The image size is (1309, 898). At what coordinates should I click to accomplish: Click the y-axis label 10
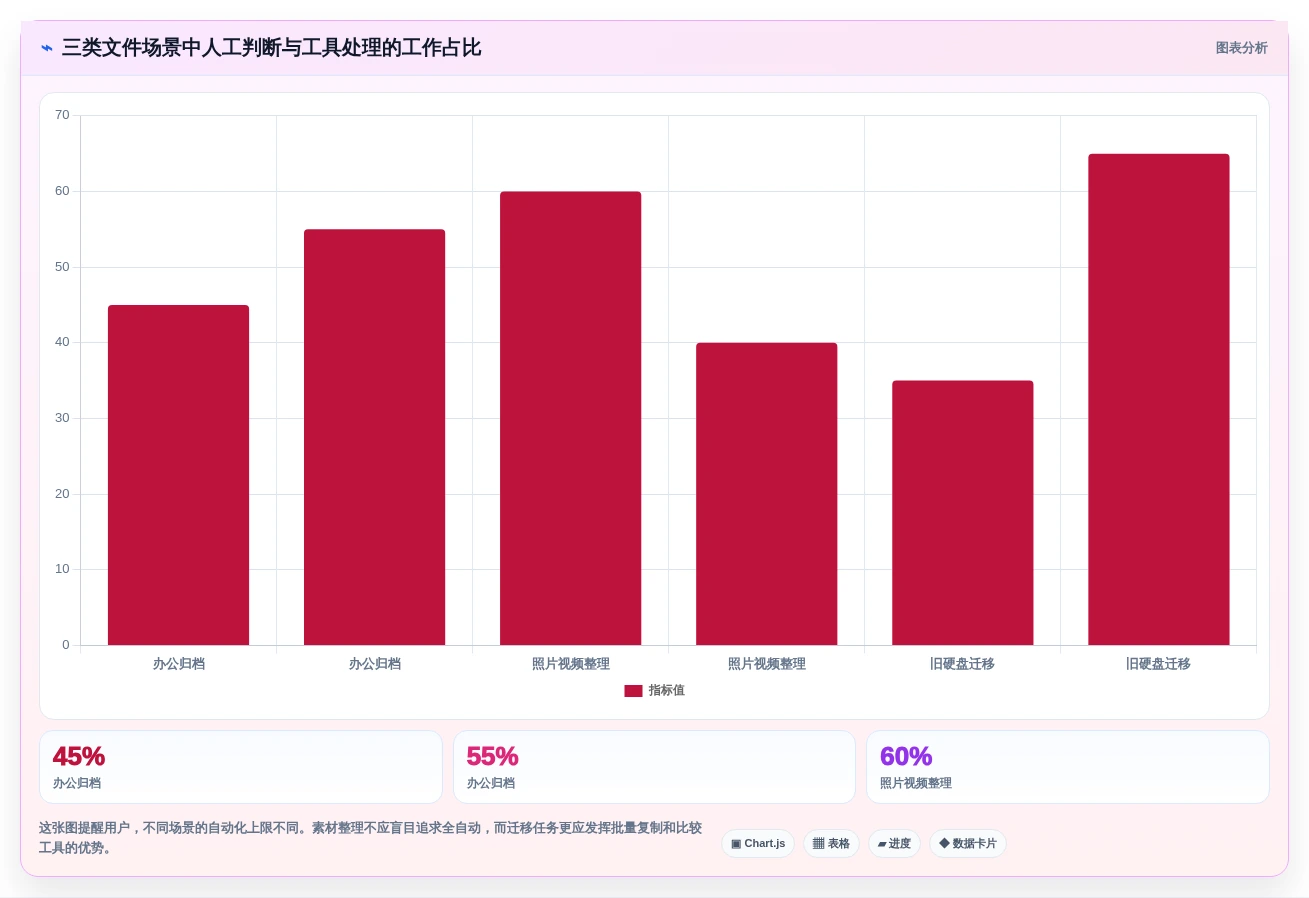[62, 569]
